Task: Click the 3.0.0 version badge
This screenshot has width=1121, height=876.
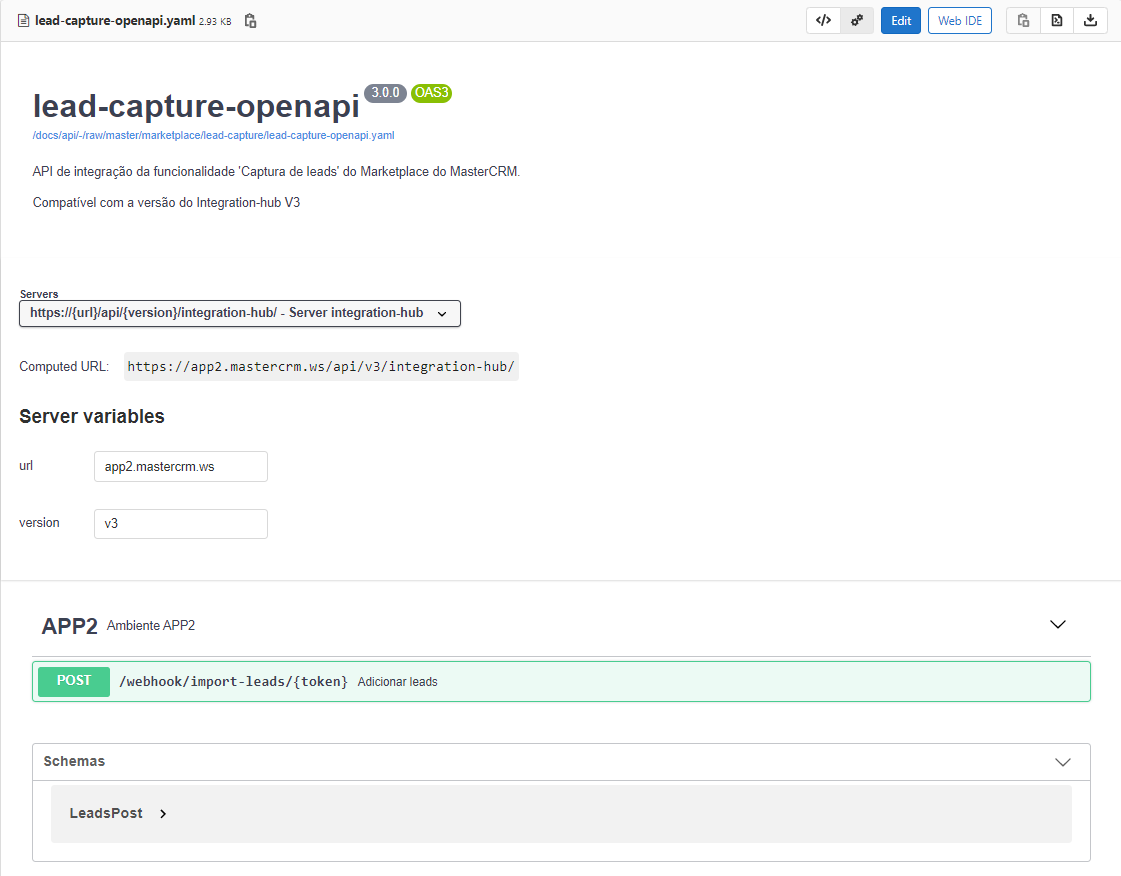Action: tap(385, 93)
